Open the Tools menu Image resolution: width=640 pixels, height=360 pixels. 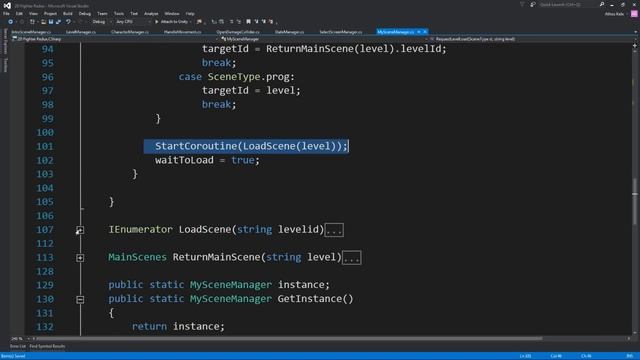(x=119, y=13)
